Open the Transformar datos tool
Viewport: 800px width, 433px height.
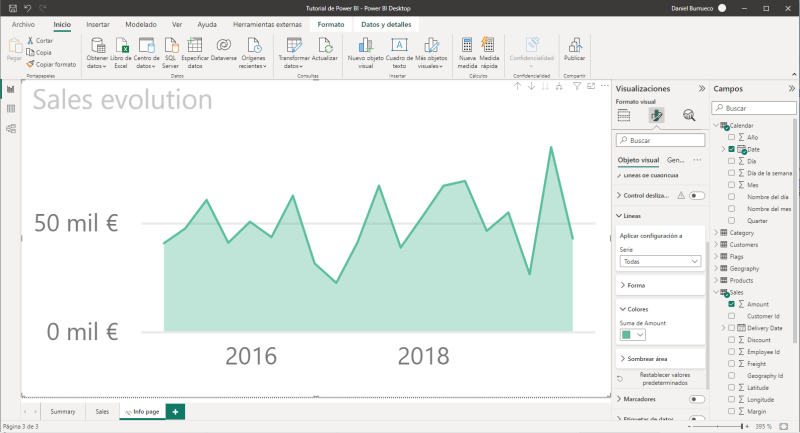pyautogui.click(x=294, y=46)
